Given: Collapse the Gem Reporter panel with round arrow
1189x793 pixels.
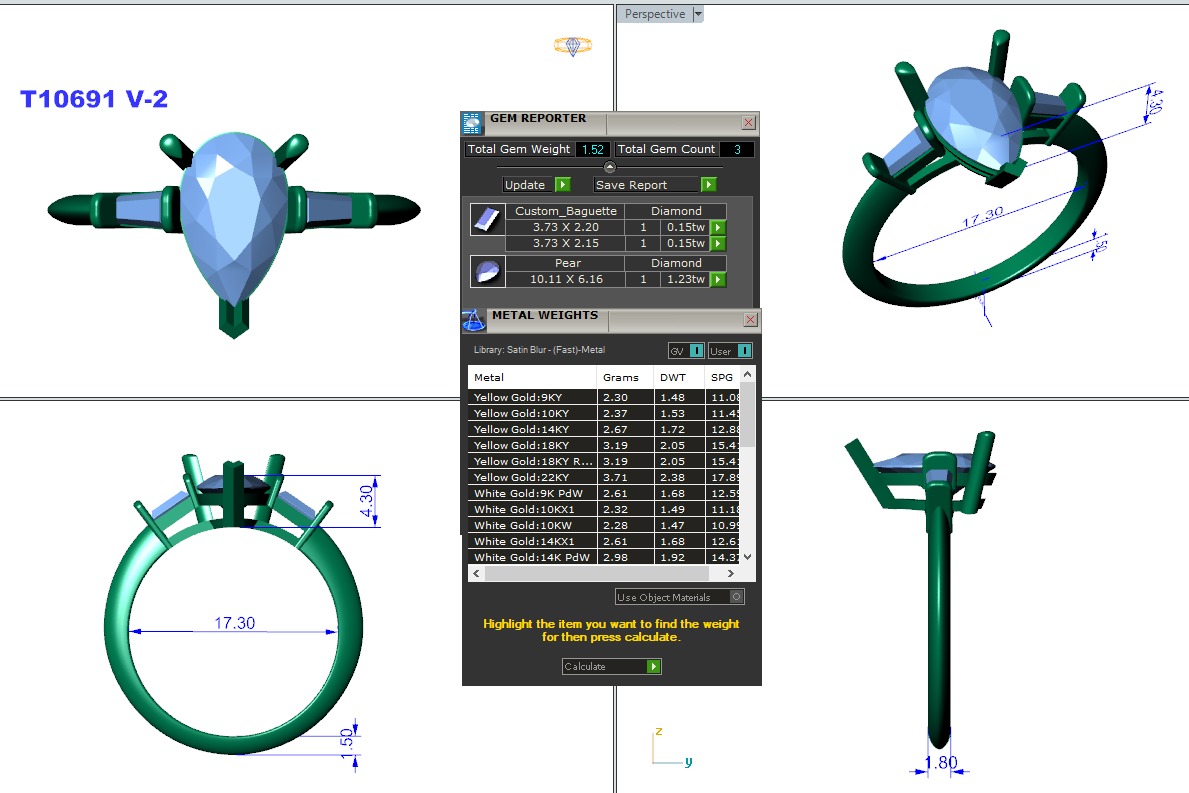Looking at the screenshot, I should [610, 167].
